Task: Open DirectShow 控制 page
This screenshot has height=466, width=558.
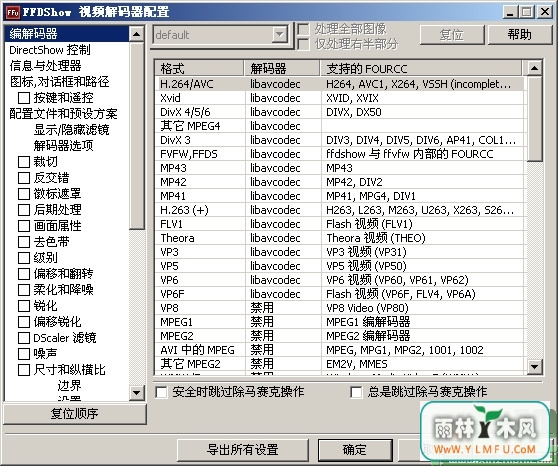Action: tap(50, 50)
